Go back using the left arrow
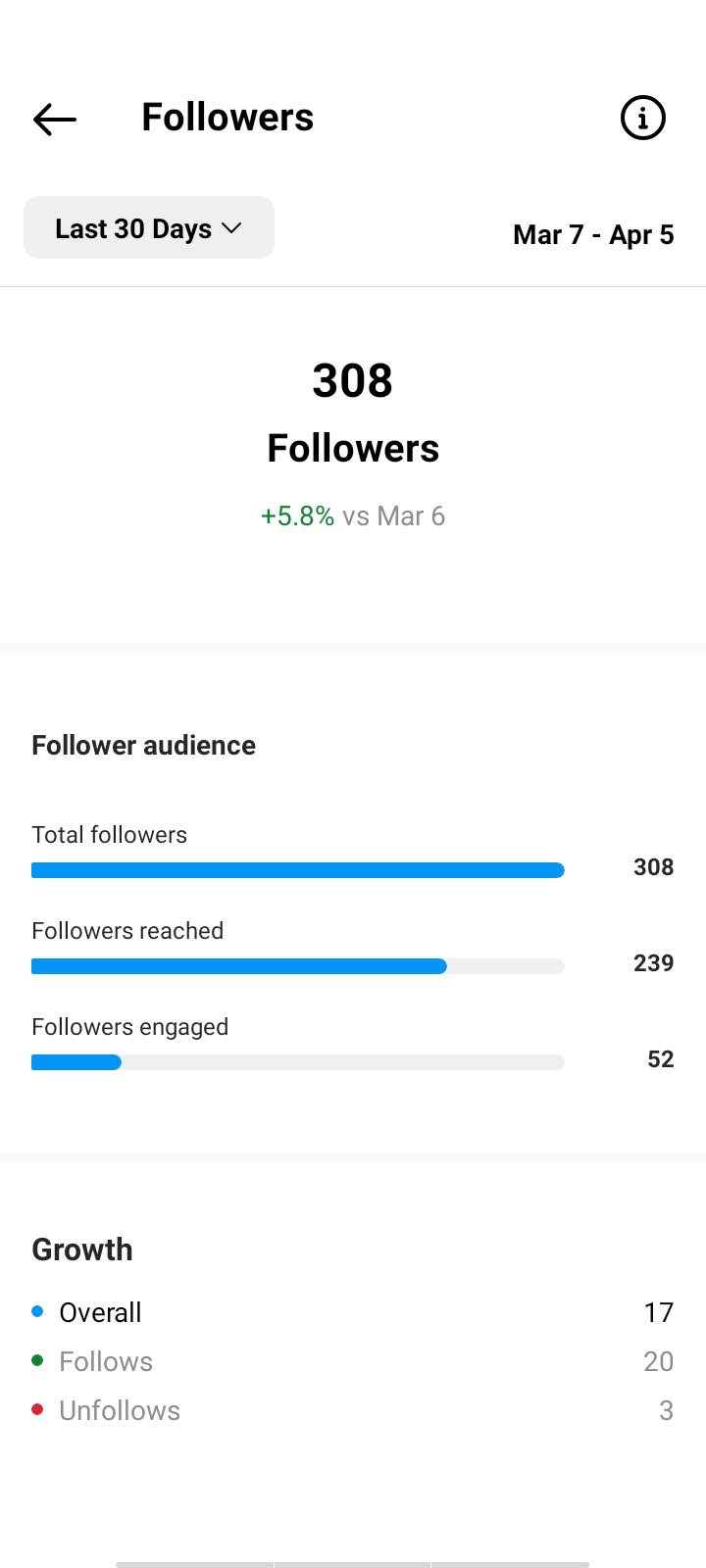Screen dimensions: 706x1568 (55, 119)
